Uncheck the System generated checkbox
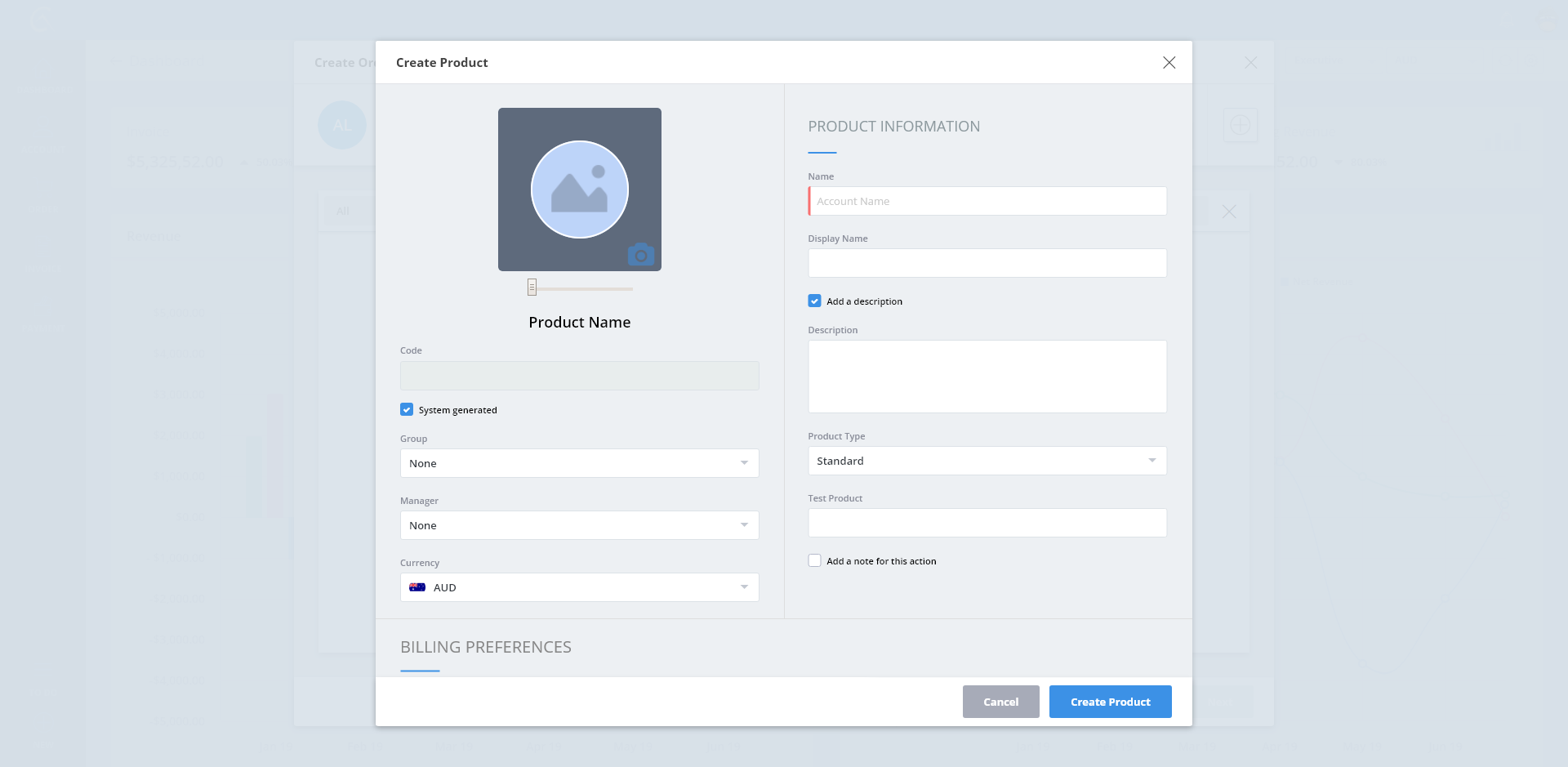Screen dimensions: 1568x767 coord(407,409)
